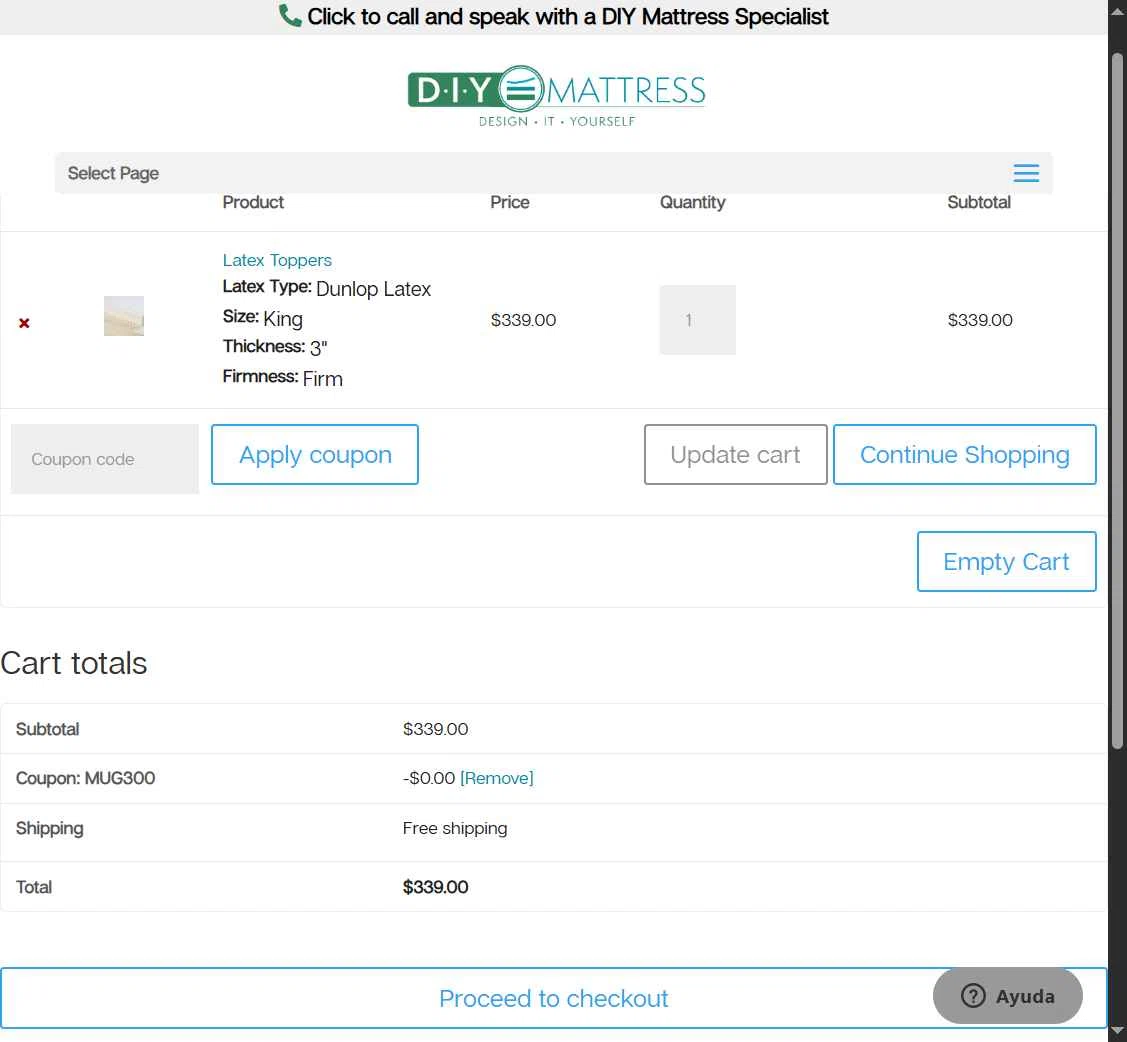The width and height of the screenshot is (1127, 1042).
Task: Click the vertical scrollbar thumb
Action: point(1117,401)
